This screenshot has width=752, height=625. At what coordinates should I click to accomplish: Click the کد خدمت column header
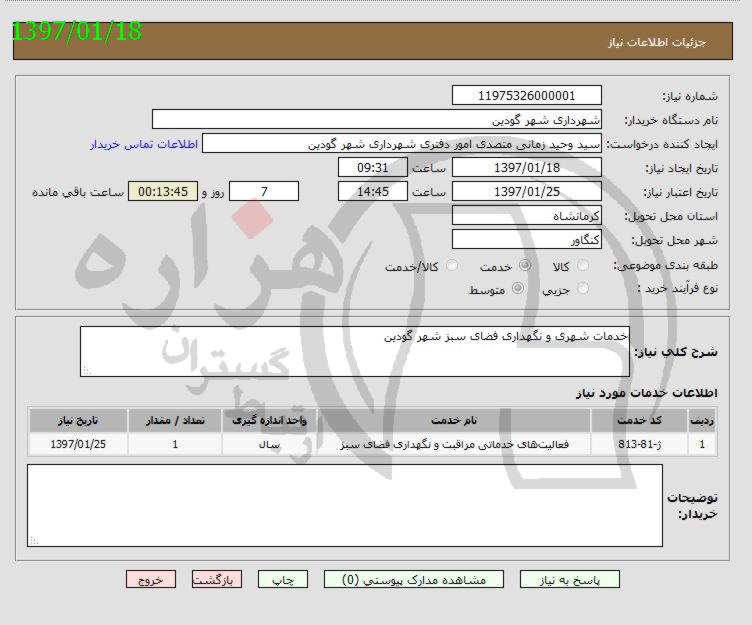639,421
